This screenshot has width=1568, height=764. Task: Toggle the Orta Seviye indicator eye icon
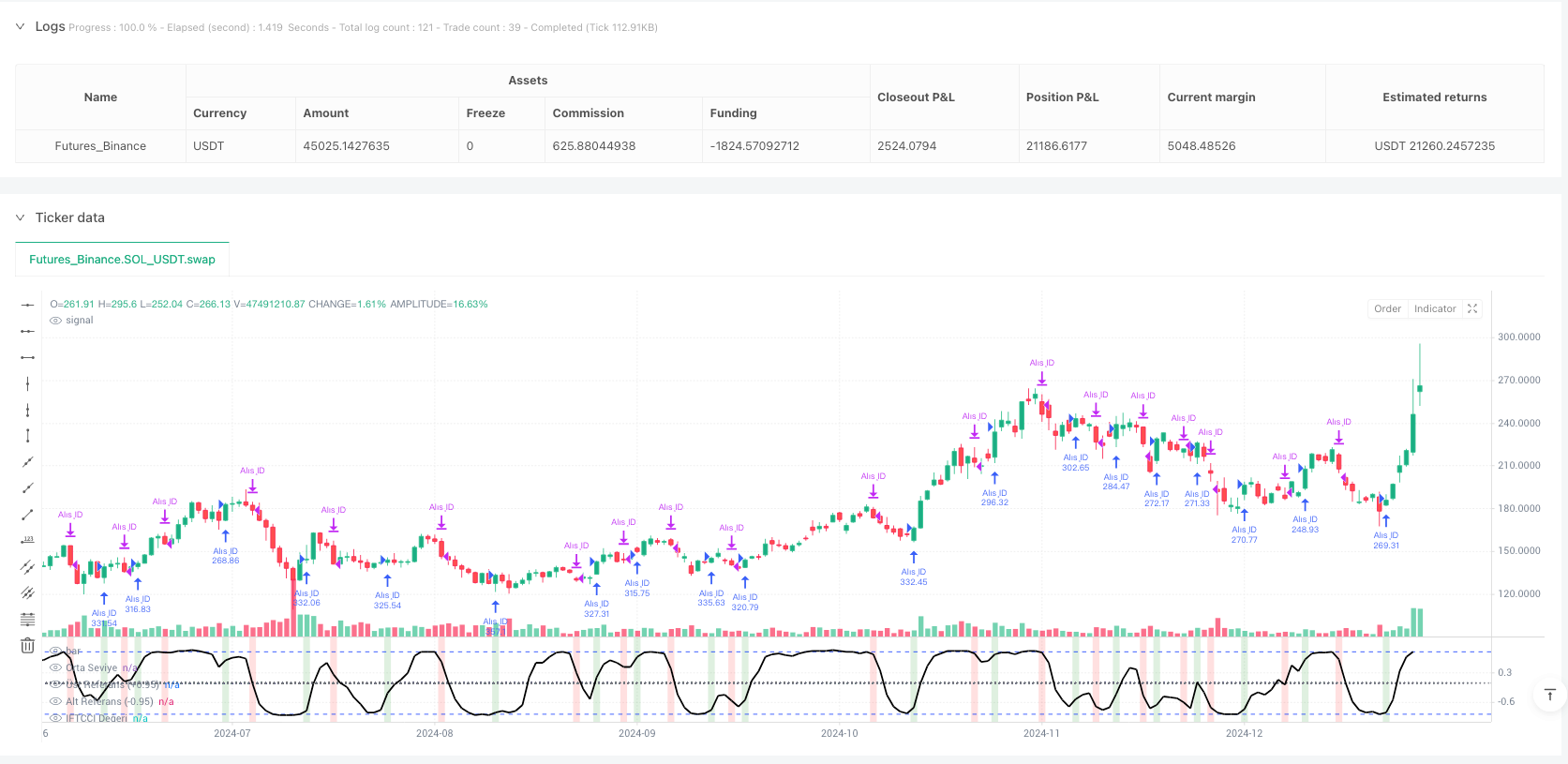pos(56,667)
